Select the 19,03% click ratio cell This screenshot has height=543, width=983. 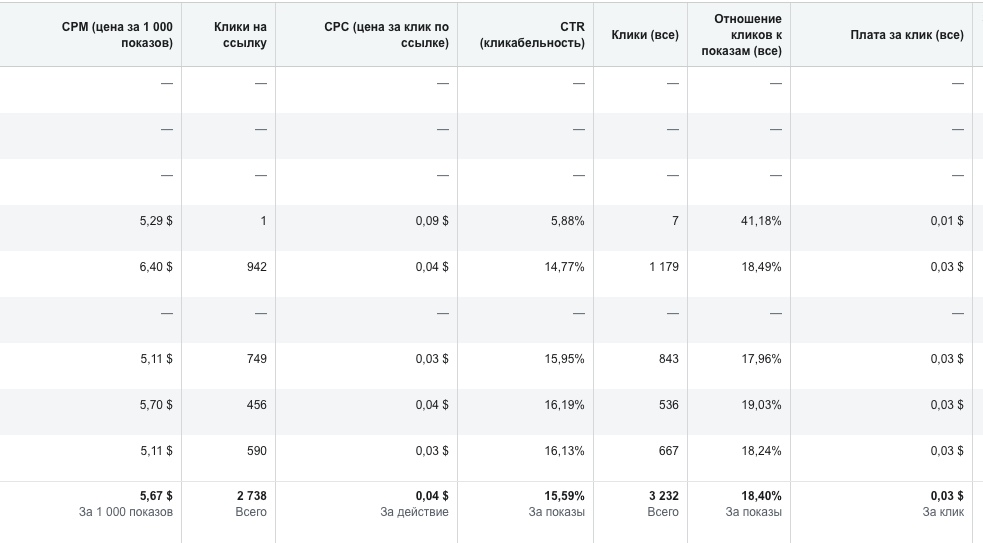[761, 405]
